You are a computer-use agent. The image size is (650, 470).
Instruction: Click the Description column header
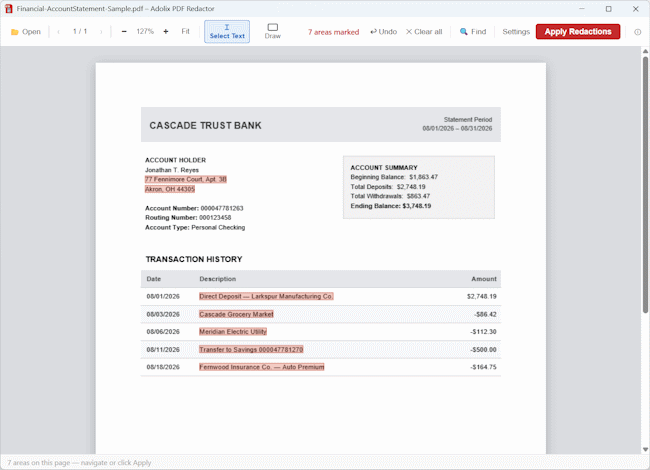[x=218, y=279]
